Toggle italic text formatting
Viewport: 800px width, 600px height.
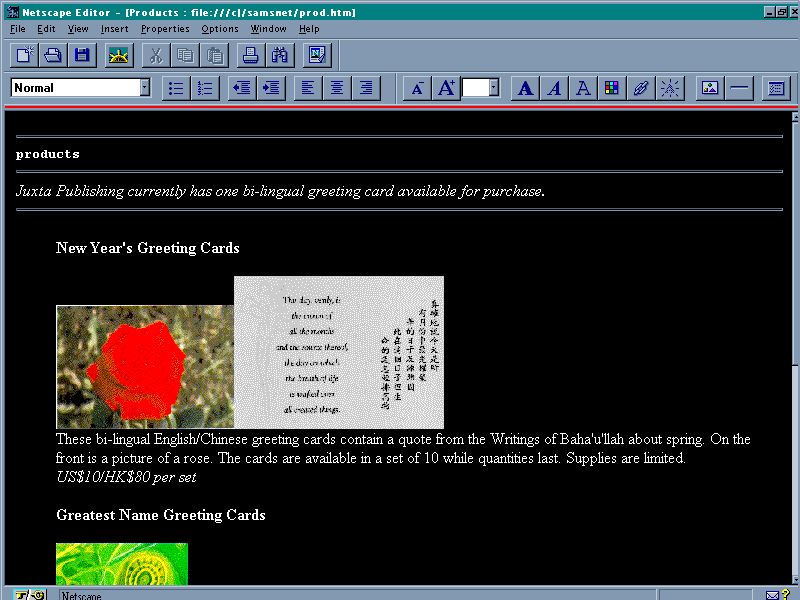[554, 88]
